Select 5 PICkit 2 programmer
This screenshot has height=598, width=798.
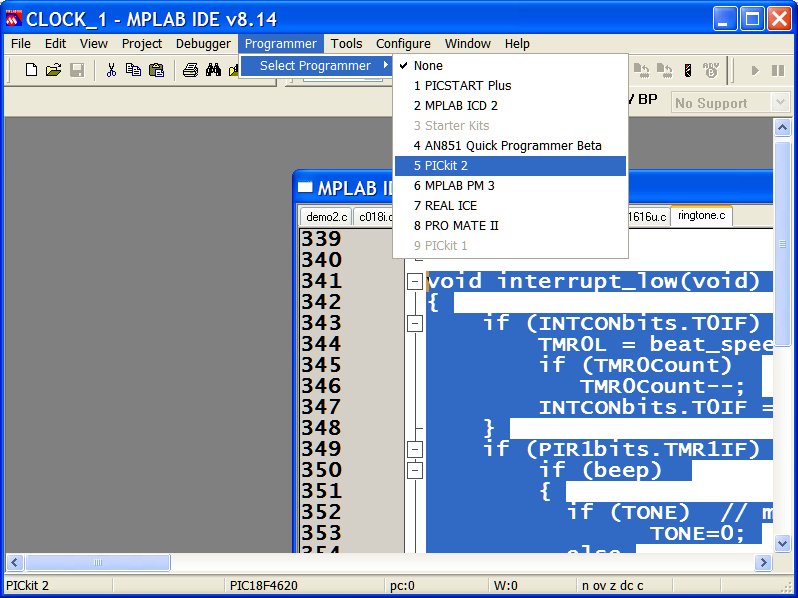510,165
